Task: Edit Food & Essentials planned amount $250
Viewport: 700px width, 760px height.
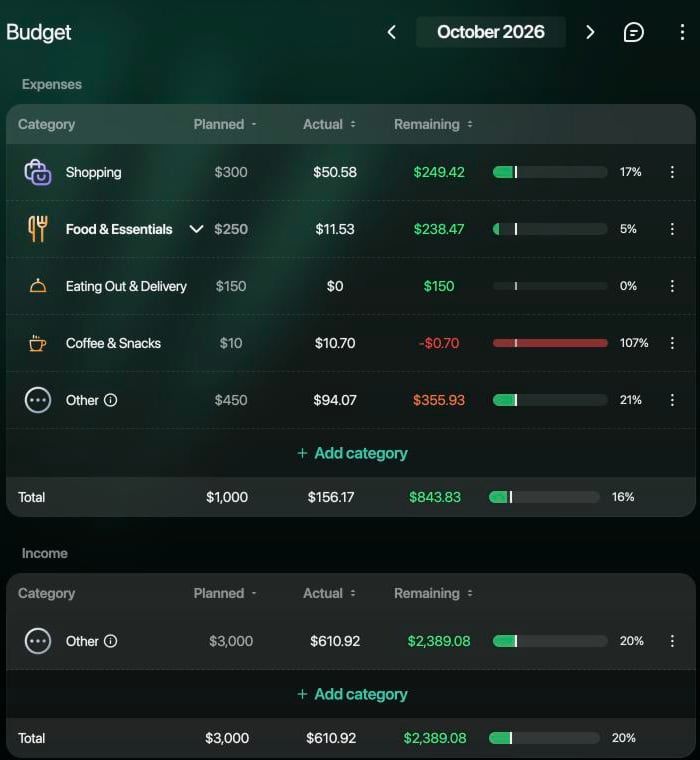Action: pos(231,229)
